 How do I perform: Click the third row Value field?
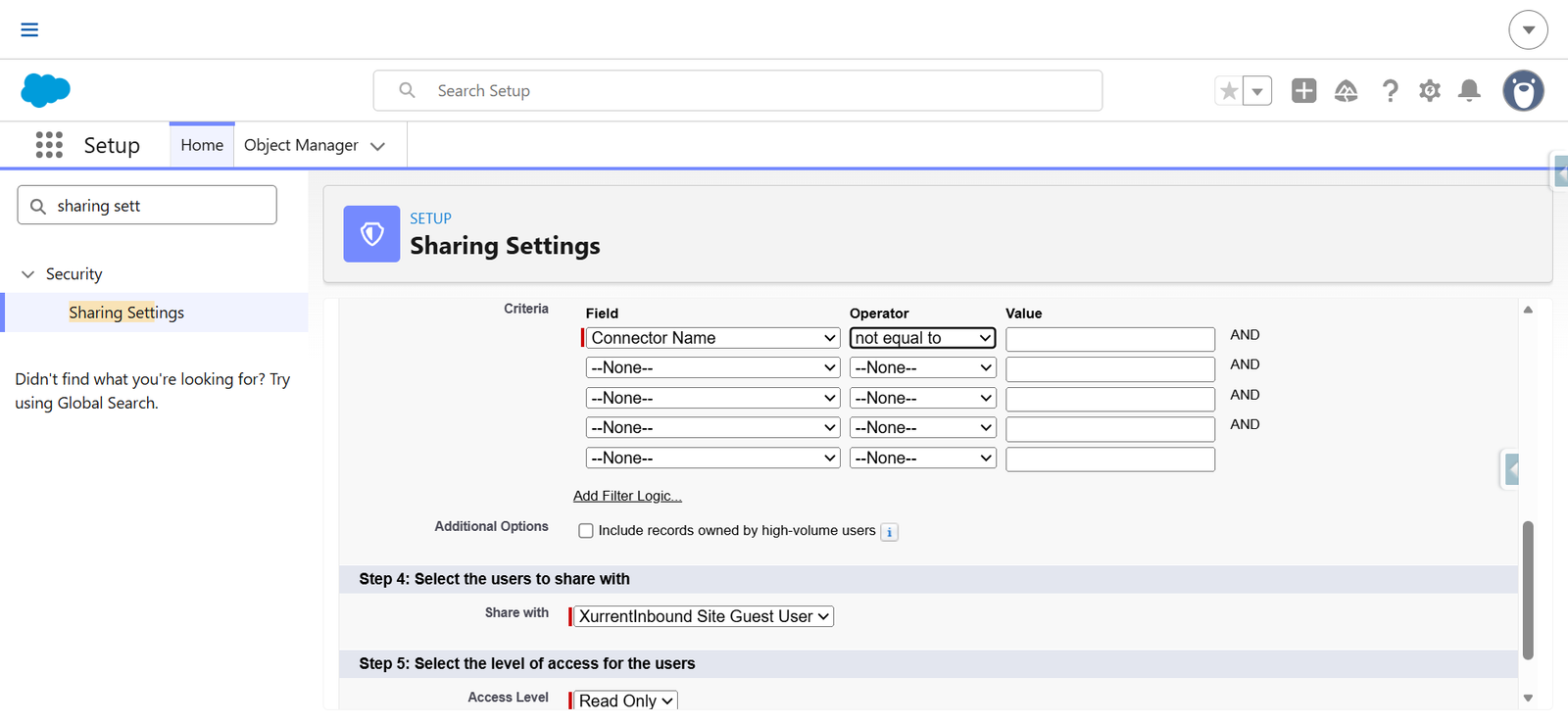[x=1110, y=399]
